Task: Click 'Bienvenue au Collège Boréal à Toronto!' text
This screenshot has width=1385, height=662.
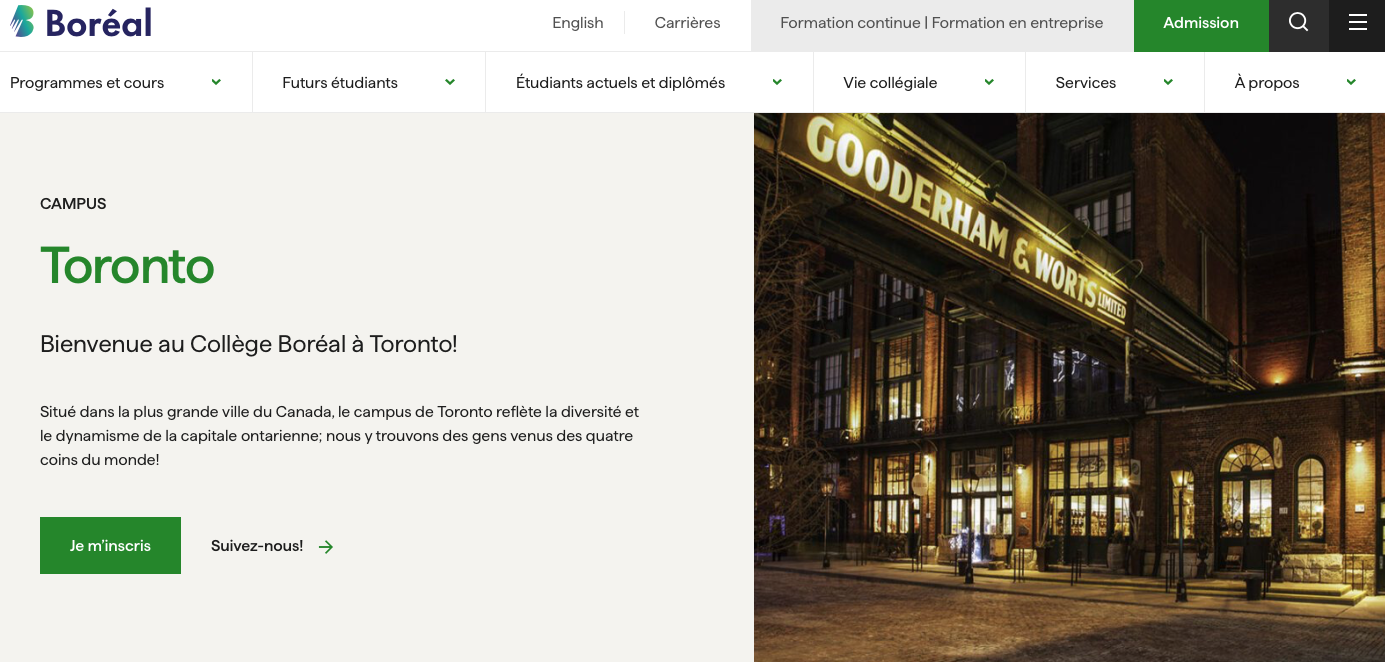Action: click(248, 345)
